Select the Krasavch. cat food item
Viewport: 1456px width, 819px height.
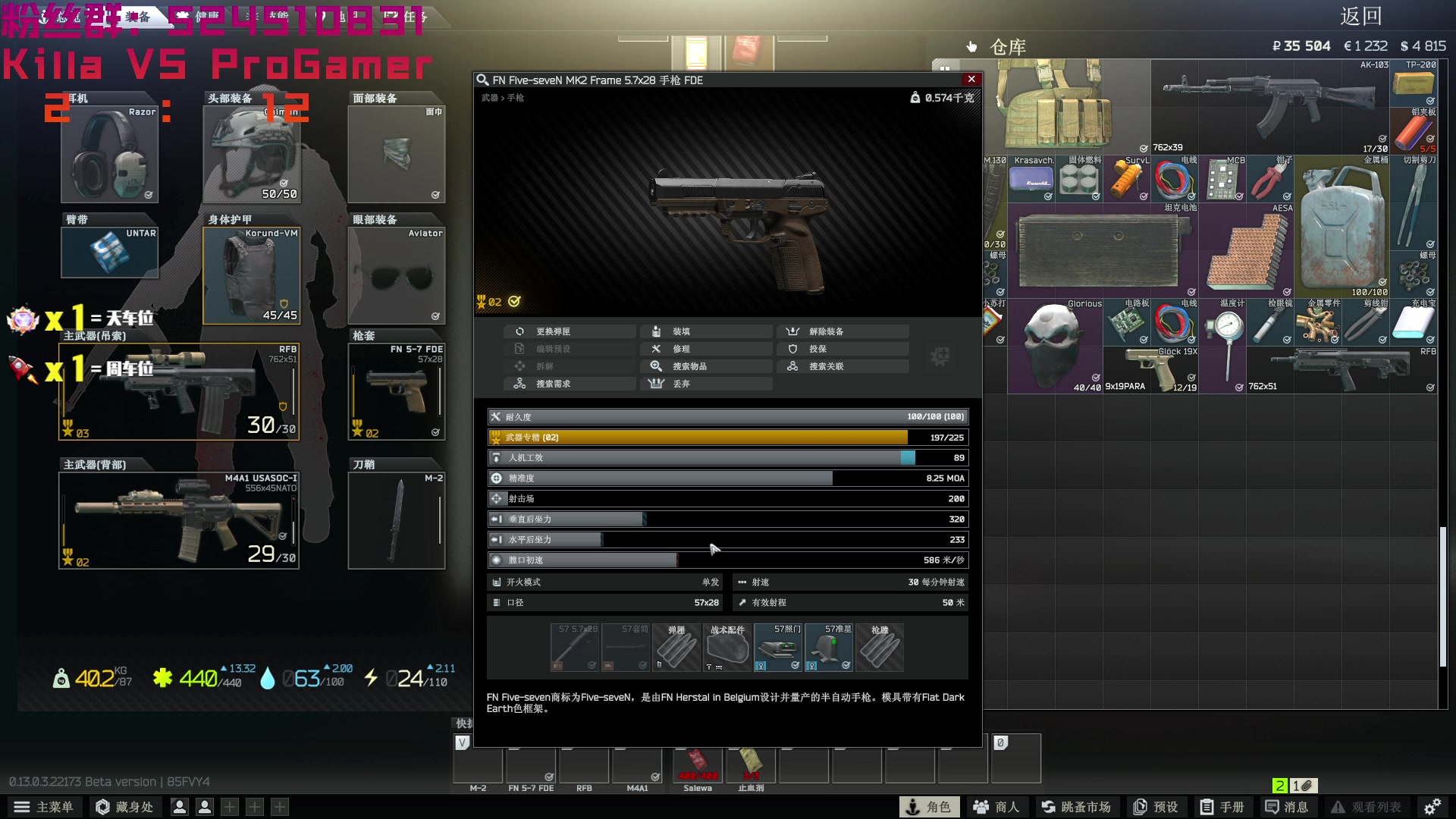click(x=1031, y=179)
